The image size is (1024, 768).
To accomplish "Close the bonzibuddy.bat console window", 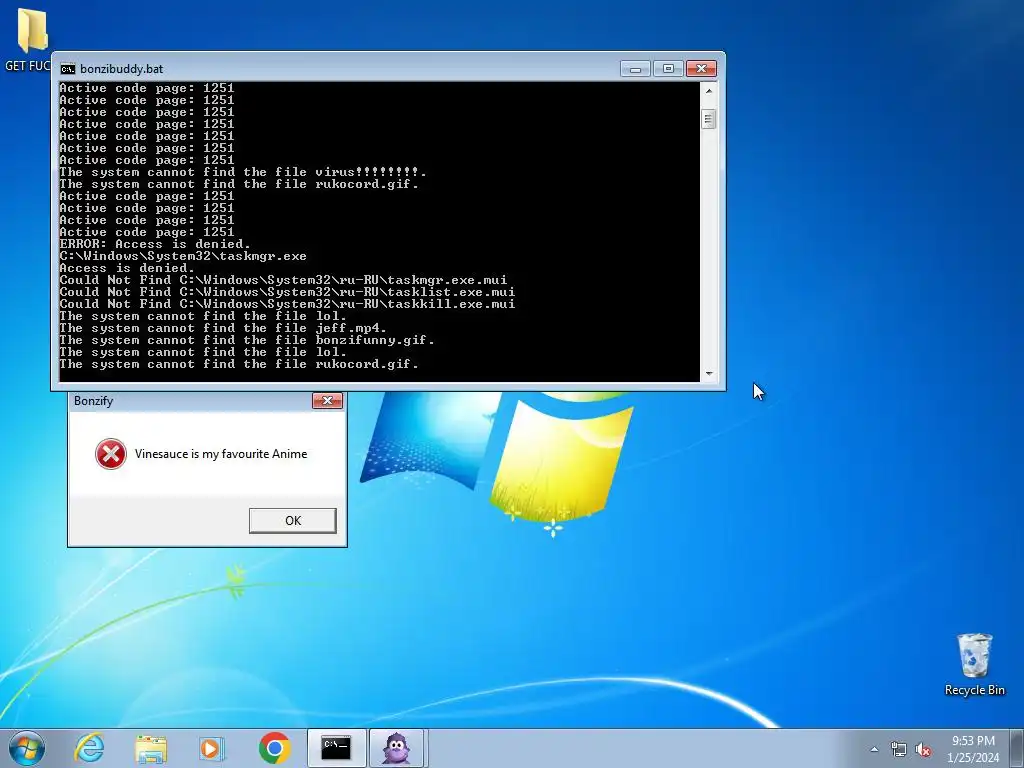I will (x=701, y=69).
